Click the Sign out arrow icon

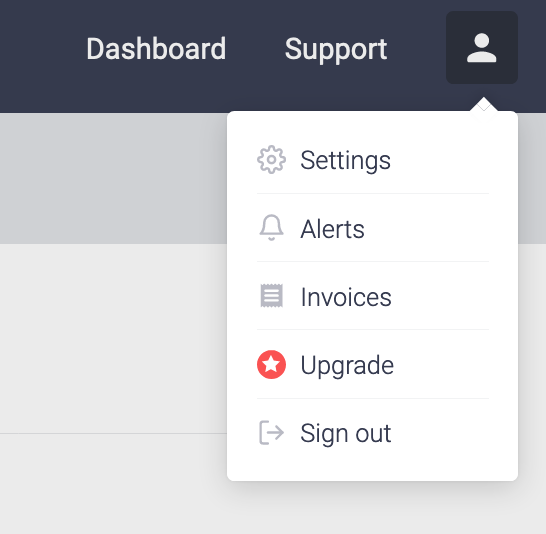click(271, 433)
